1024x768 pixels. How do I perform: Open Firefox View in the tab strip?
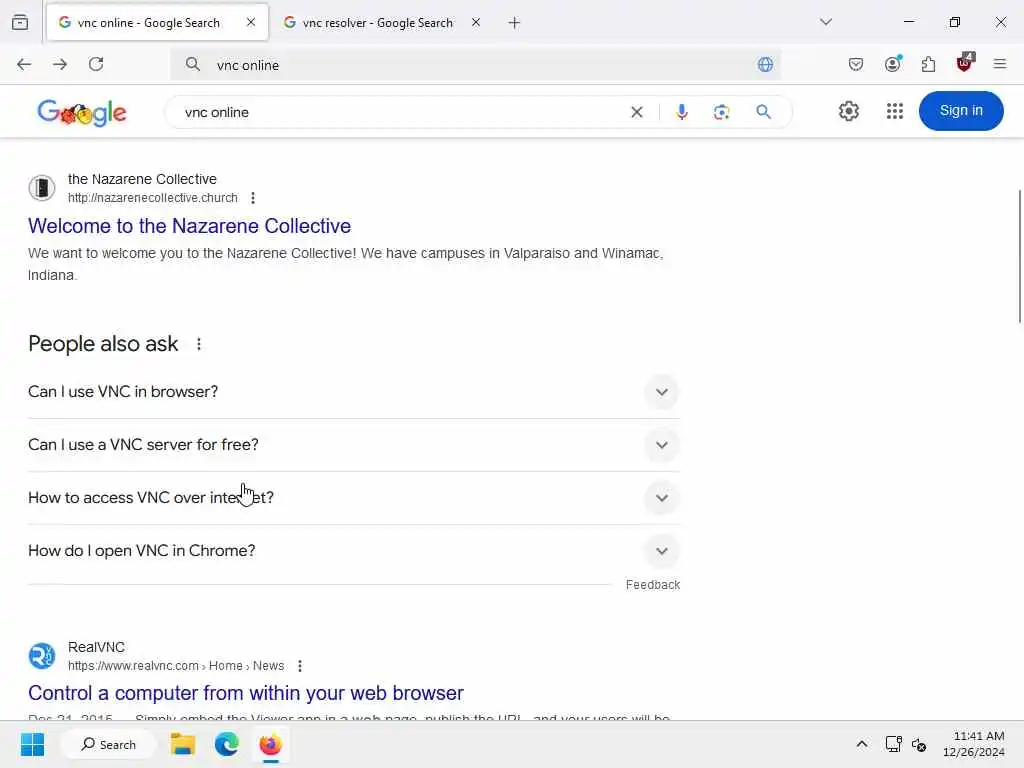(20, 22)
